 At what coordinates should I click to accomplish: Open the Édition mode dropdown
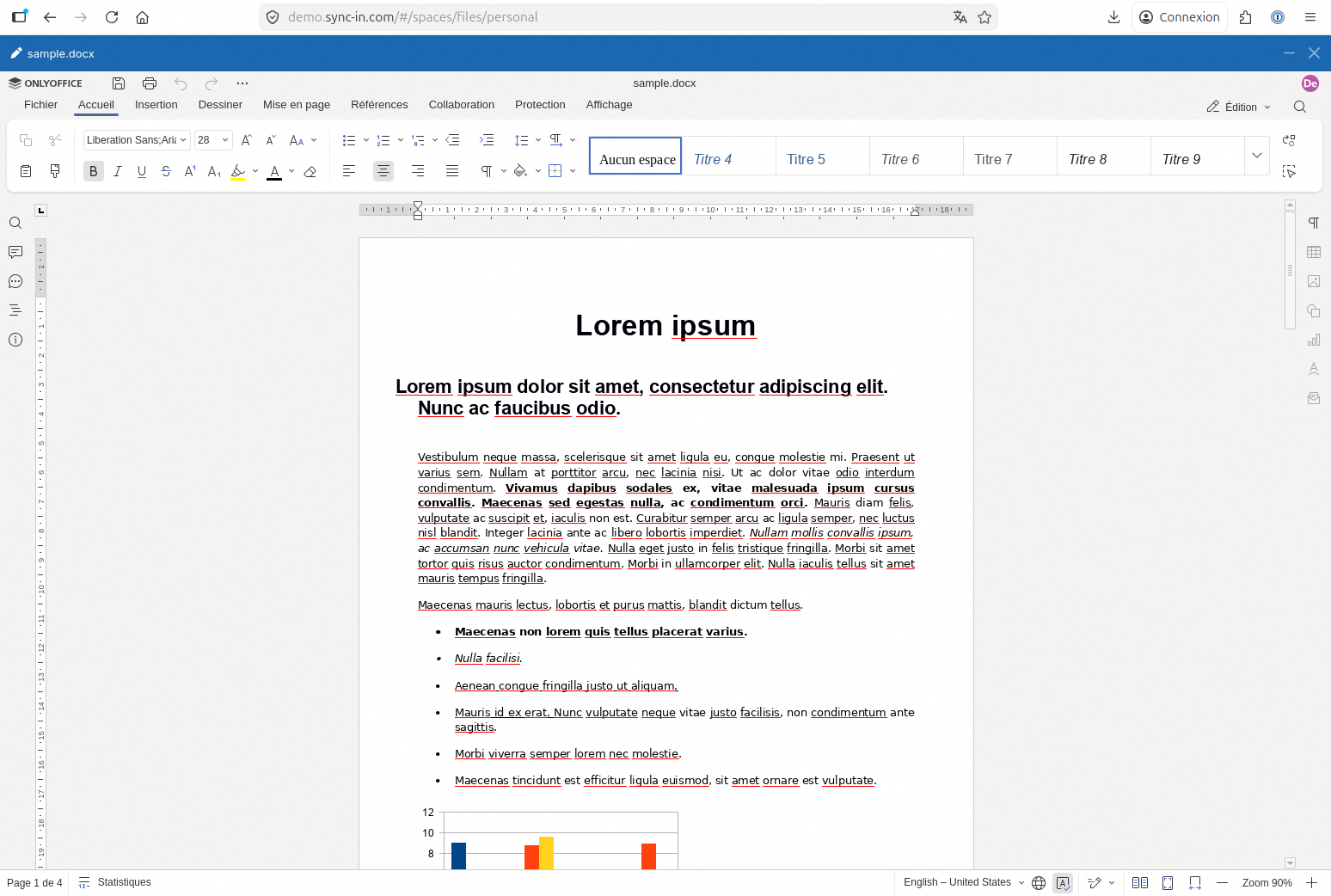pos(1239,107)
